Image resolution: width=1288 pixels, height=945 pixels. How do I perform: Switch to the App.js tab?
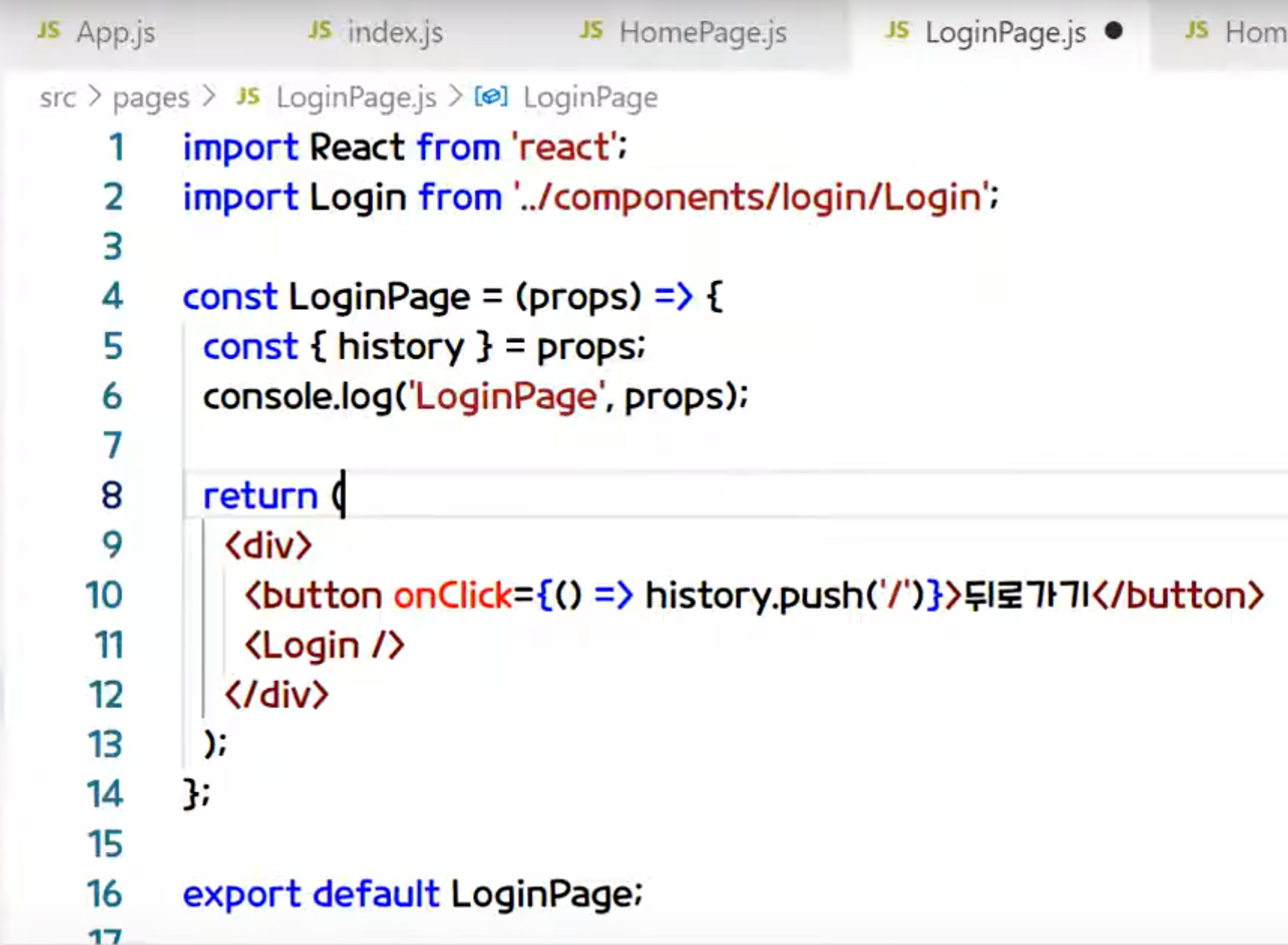click(x=116, y=33)
